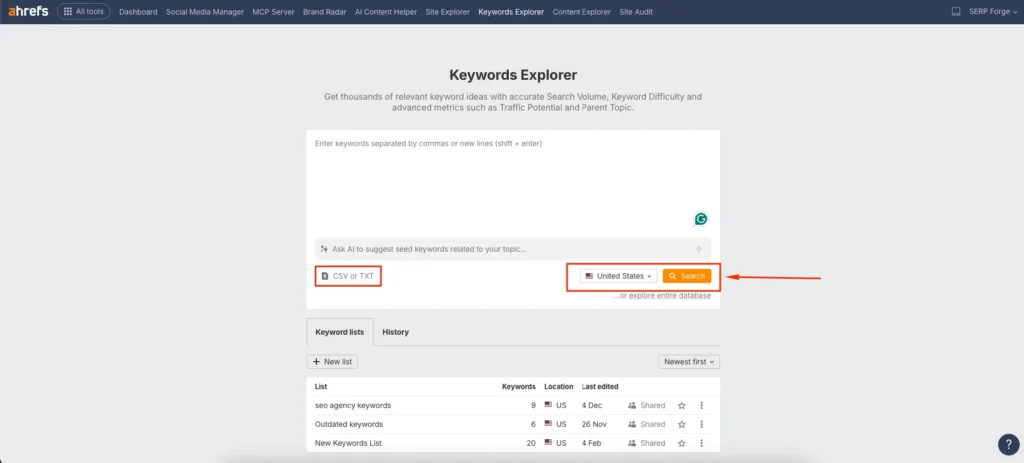Star the Outdated keywords list
Viewport: 1024px width, 463px height.
coord(682,424)
